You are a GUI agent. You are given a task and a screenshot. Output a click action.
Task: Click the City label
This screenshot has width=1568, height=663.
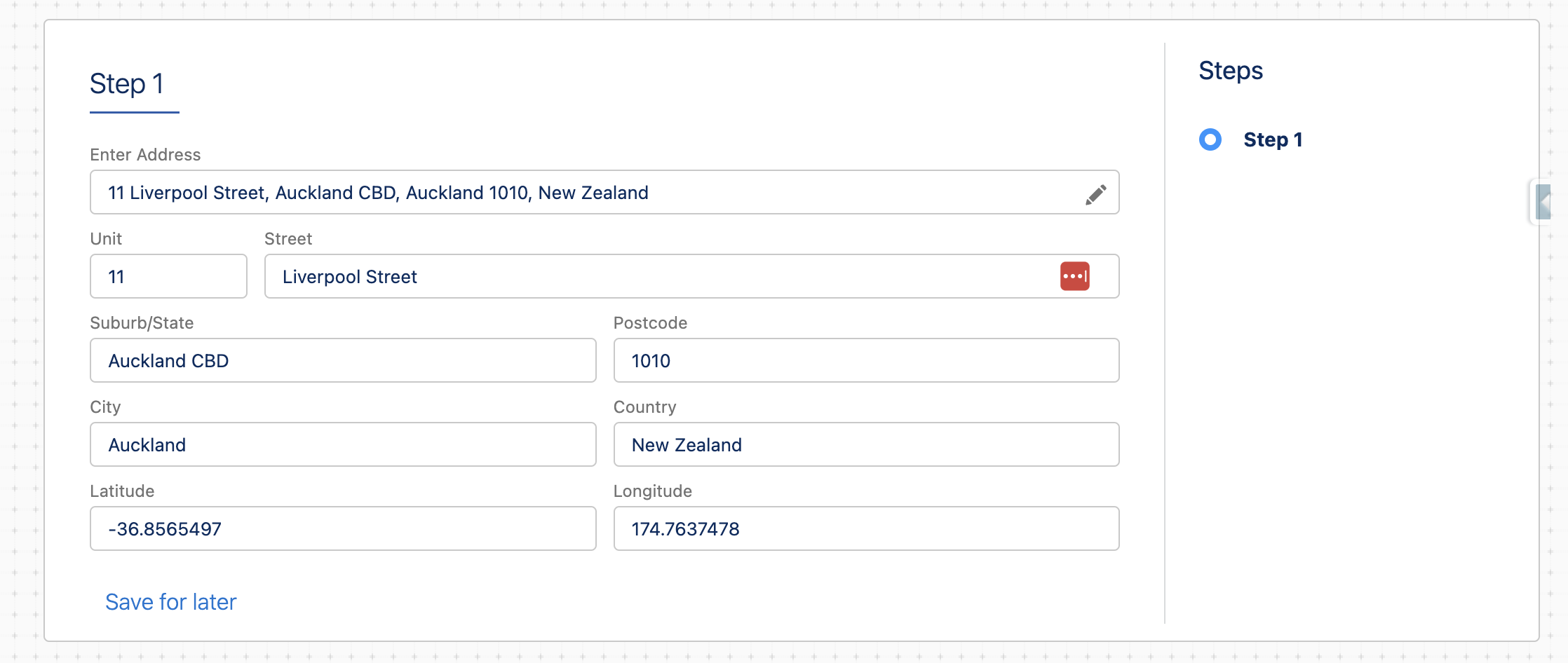pyautogui.click(x=105, y=407)
